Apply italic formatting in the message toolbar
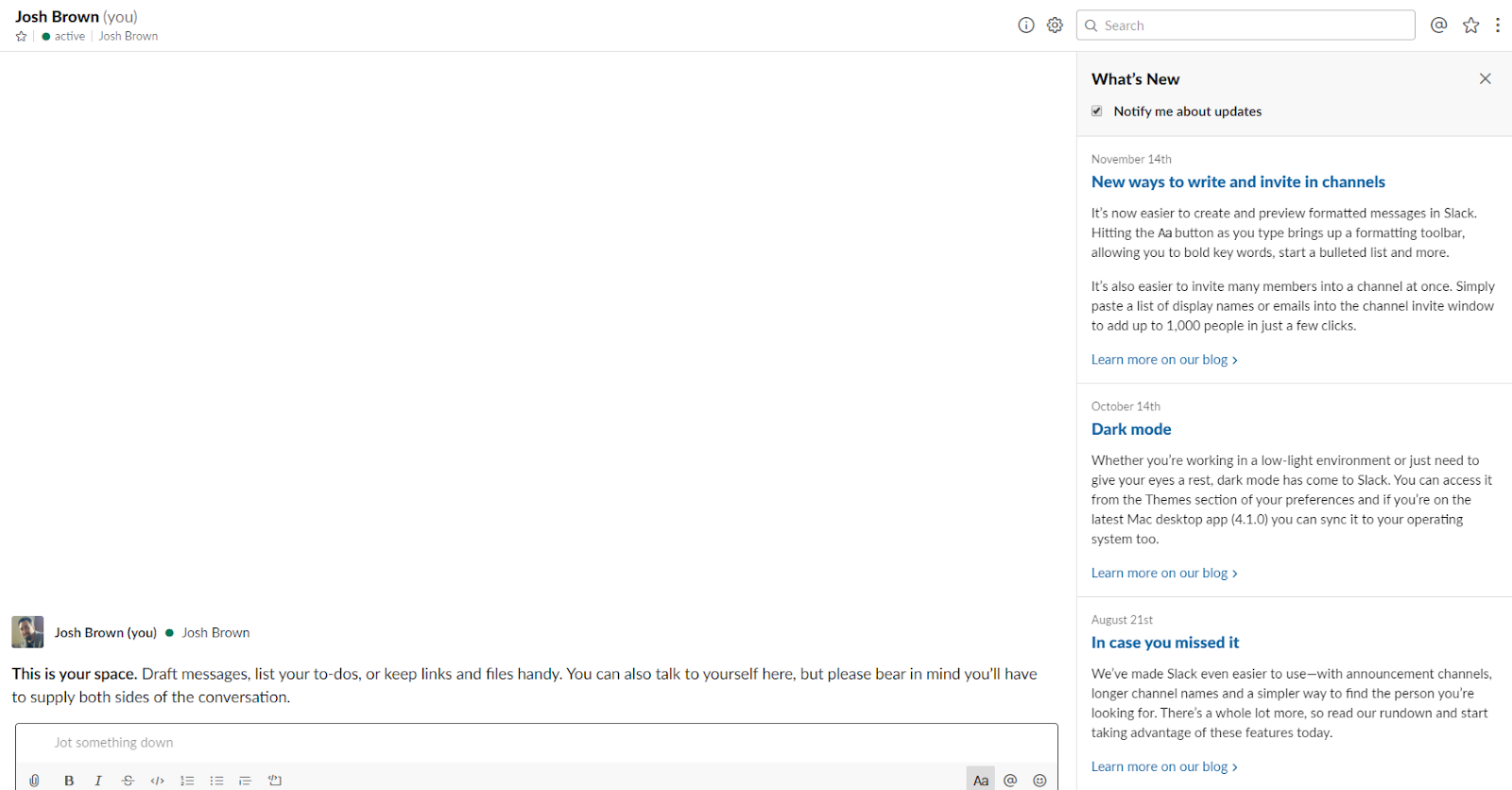Image resolution: width=1512 pixels, height=790 pixels. 98,781
